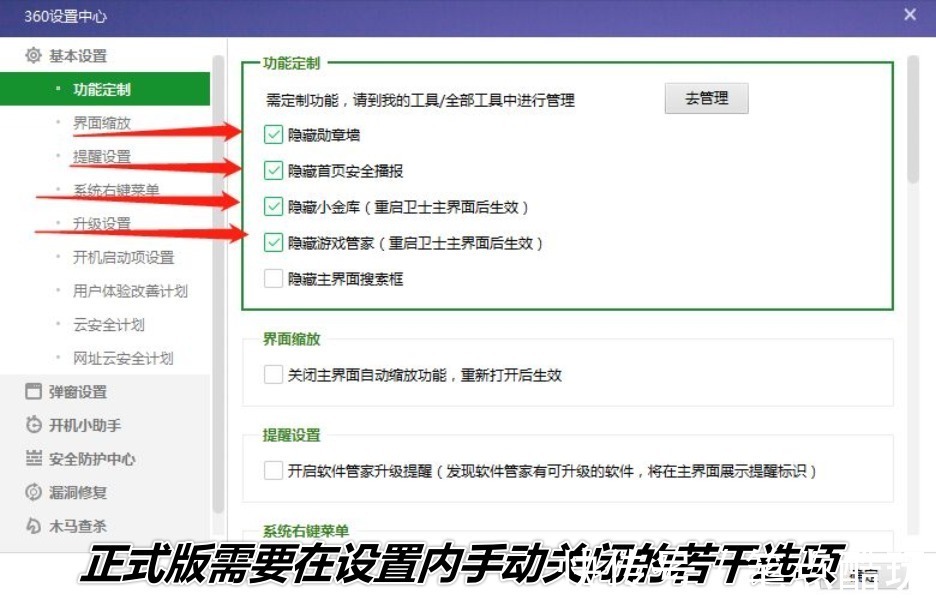
Task: Click the sidebar vertical scrollbar
Action: pyautogui.click(x=218, y=284)
